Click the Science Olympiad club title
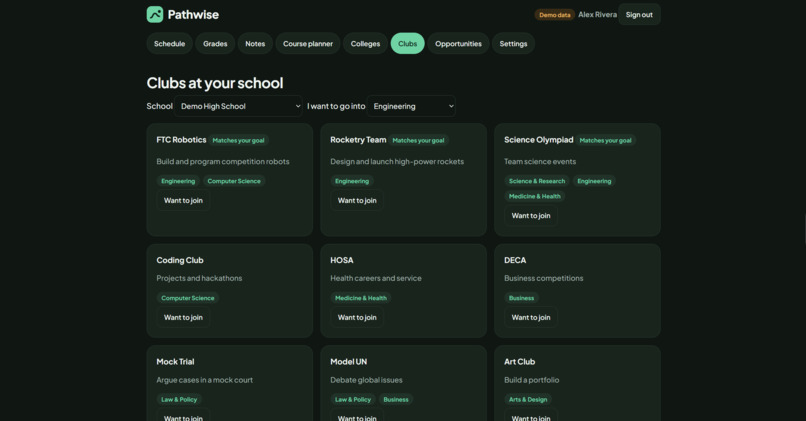Viewport: 806px width, 421px height. click(539, 140)
